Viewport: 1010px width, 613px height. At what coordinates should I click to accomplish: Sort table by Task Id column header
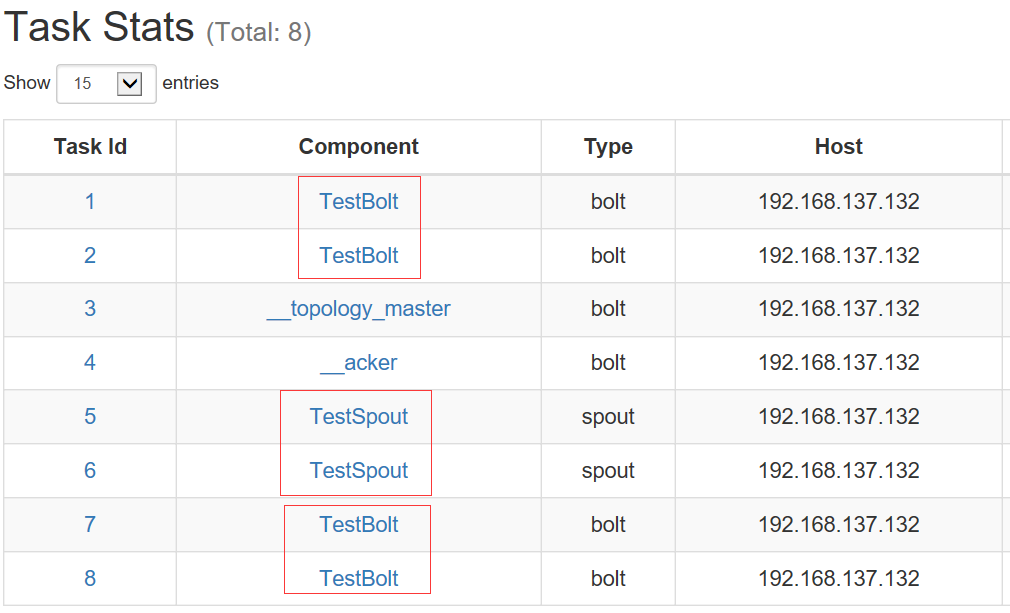pos(90,147)
